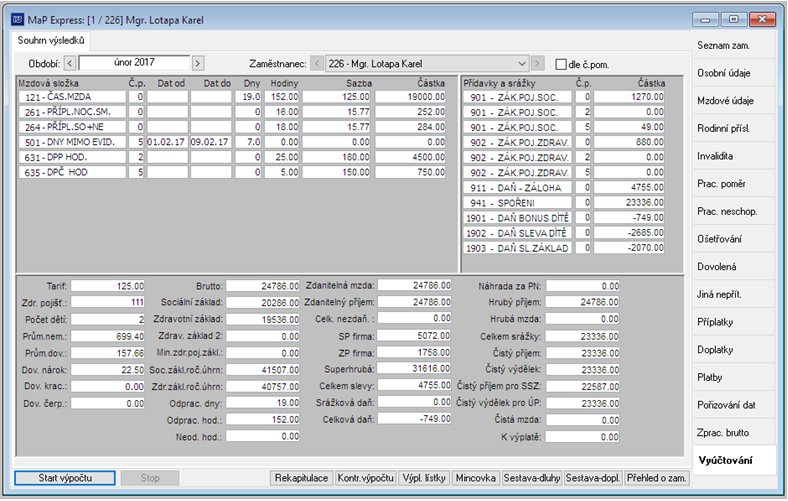Select the '121 - ČAS.MZDA' row
The image size is (788, 501).
coord(232,96)
